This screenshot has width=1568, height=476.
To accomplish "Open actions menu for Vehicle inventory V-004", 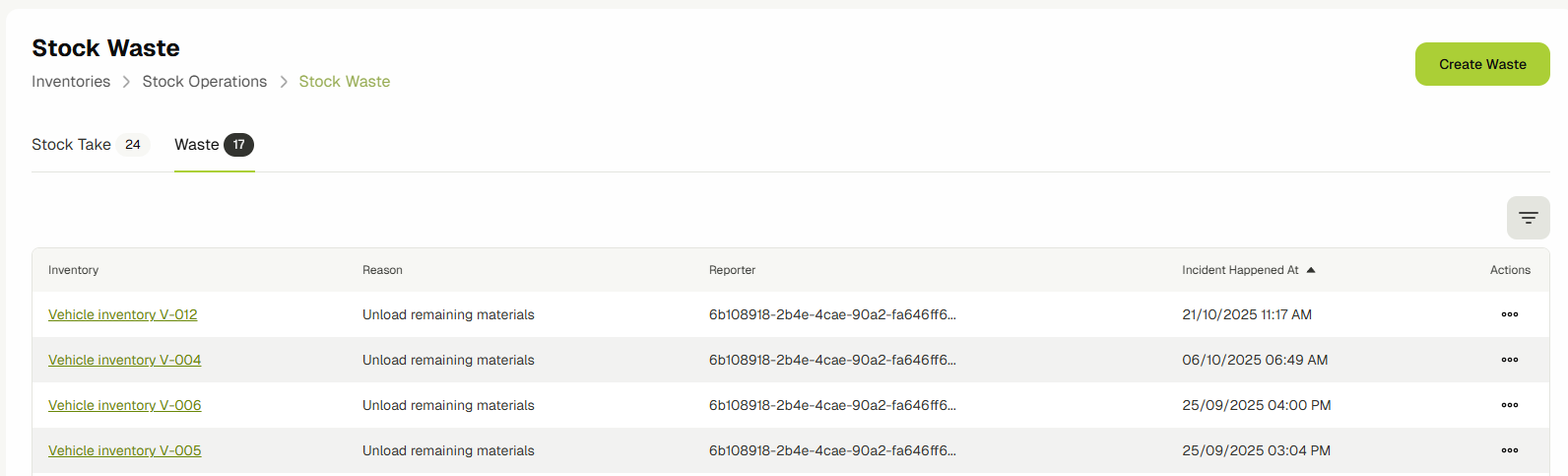I will [1509, 360].
